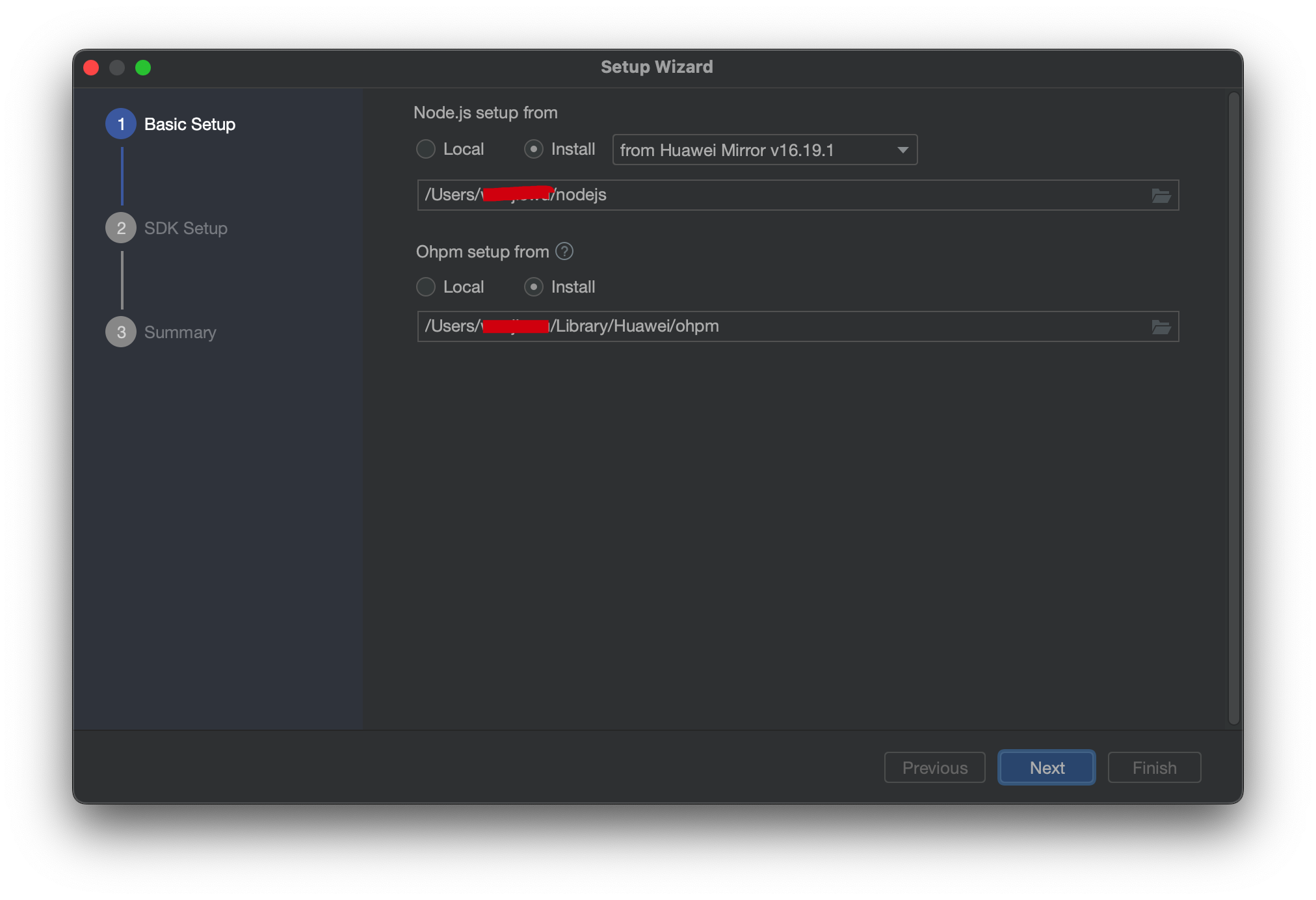1316x900 pixels.
Task: Go to SDK Setup step label
Action: coord(186,228)
